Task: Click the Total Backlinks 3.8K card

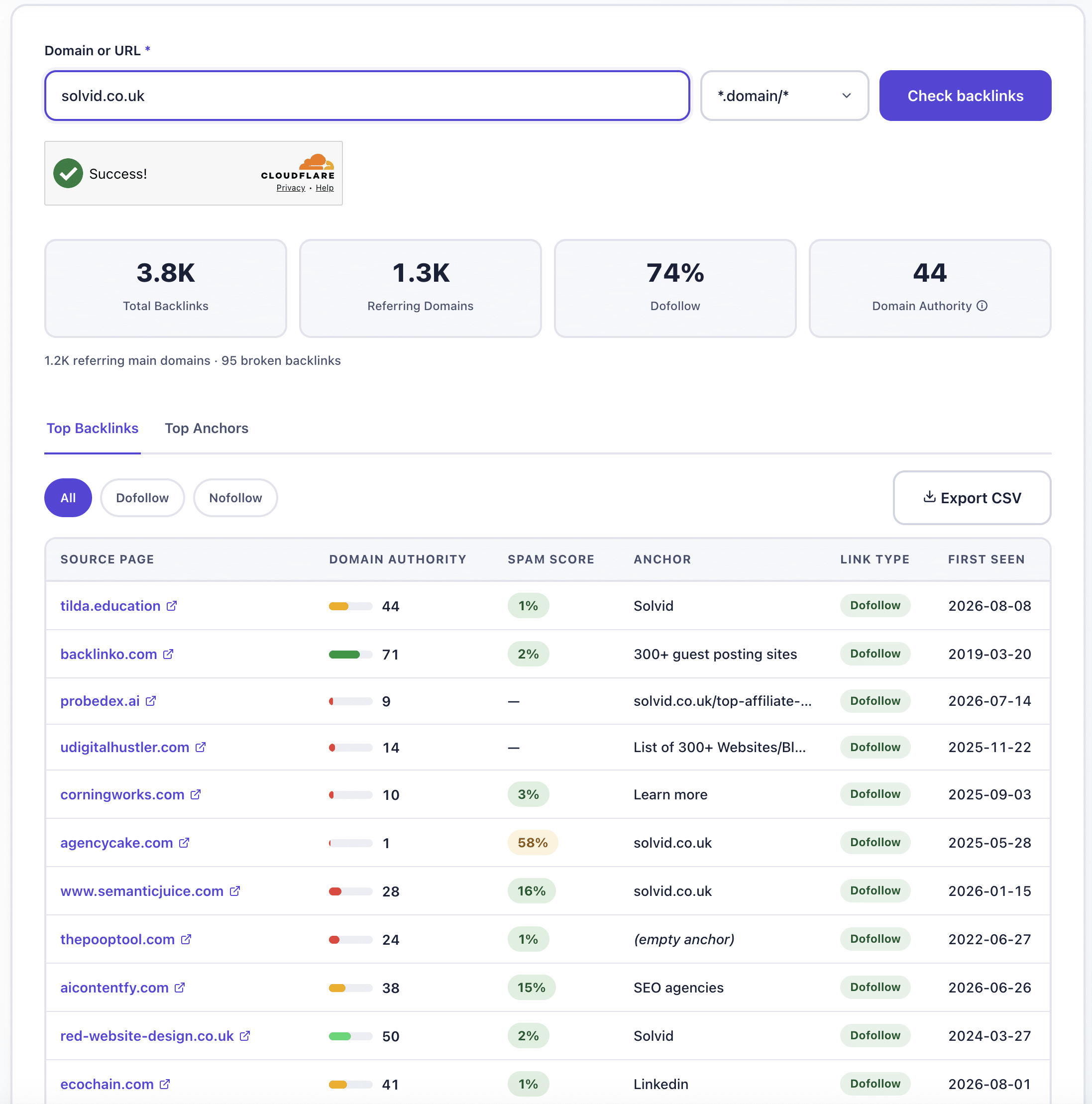Action: pyautogui.click(x=166, y=289)
